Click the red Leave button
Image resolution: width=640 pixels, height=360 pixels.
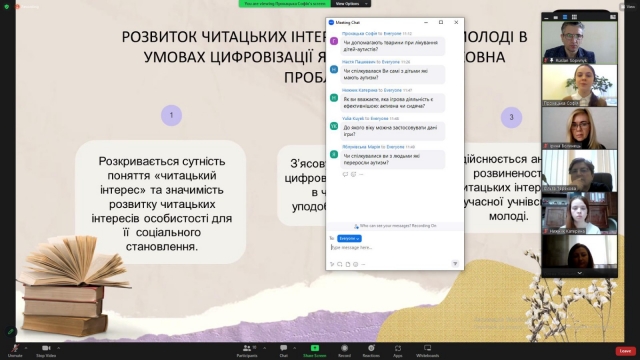(x=625, y=351)
